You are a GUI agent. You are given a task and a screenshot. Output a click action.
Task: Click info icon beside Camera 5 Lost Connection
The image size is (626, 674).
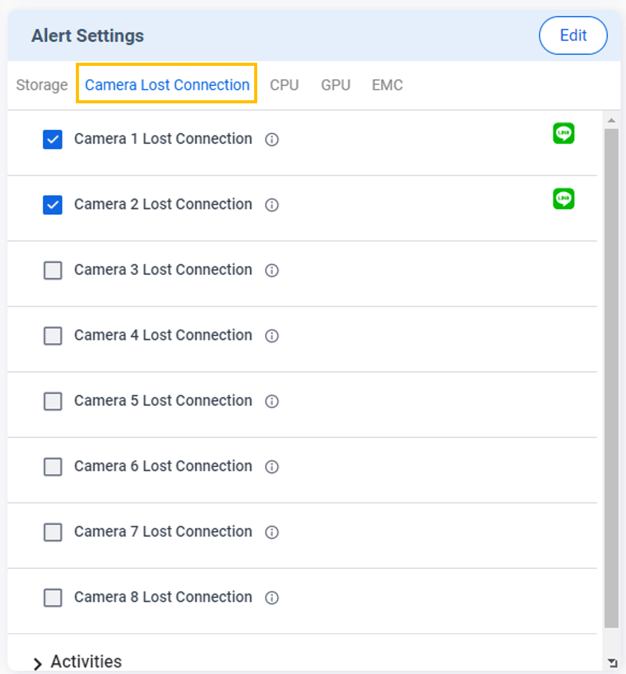[272, 402]
